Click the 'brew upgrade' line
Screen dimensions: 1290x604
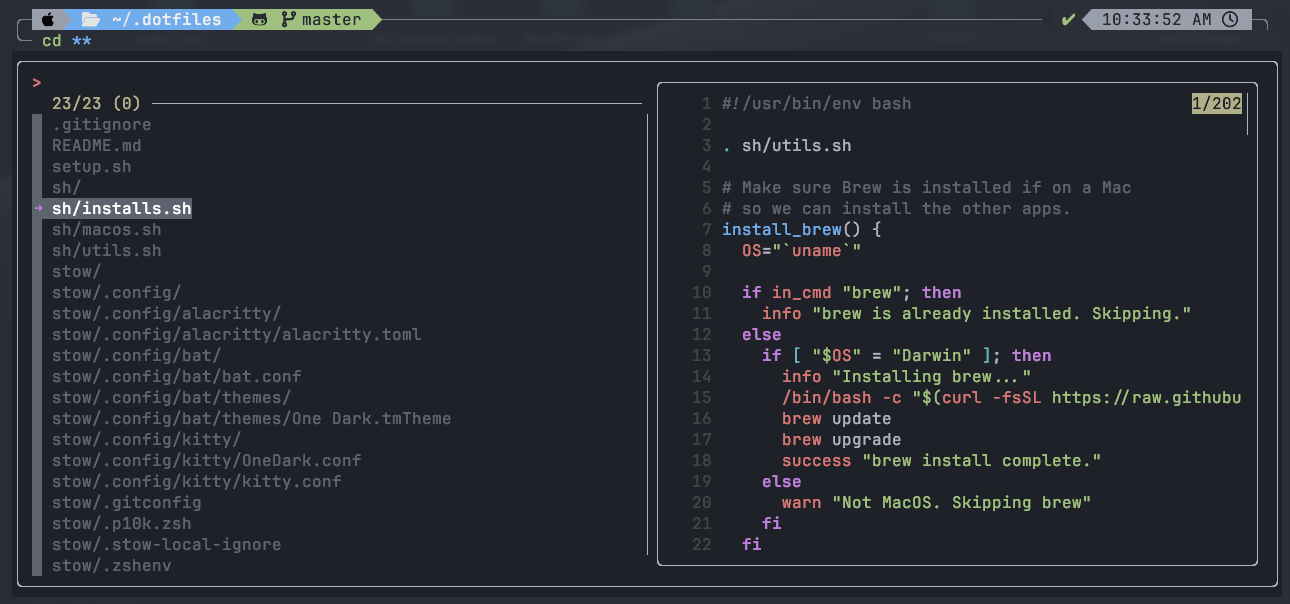click(x=842, y=439)
